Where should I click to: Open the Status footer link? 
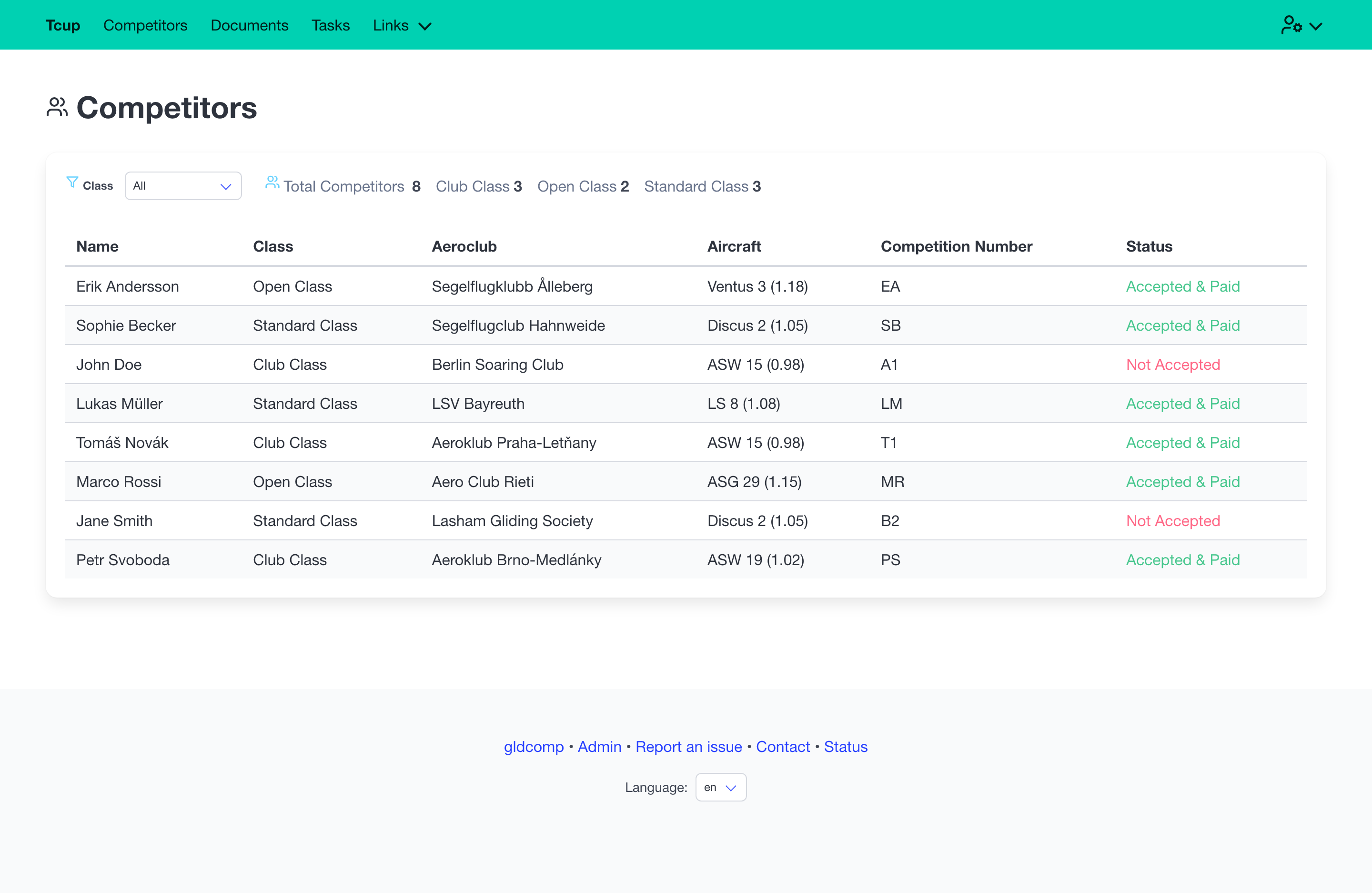(846, 747)
